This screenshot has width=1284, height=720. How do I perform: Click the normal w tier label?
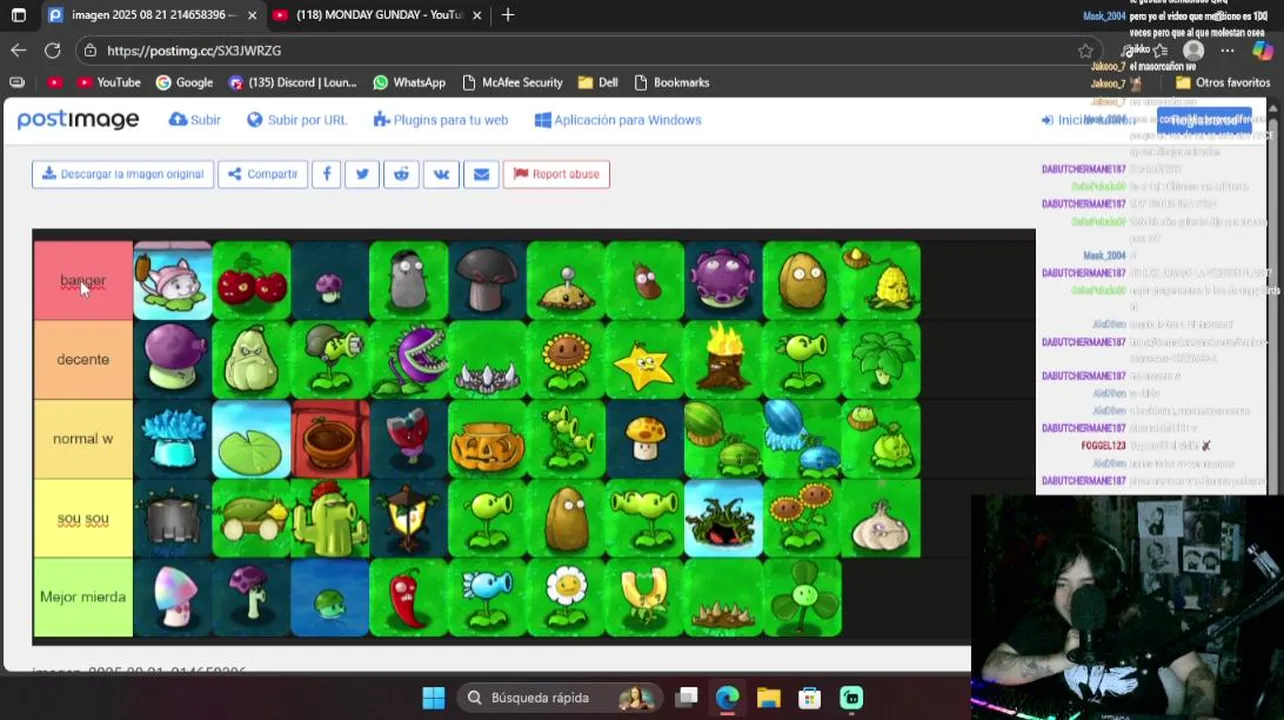pyautogui.click(x=83, y=439)
